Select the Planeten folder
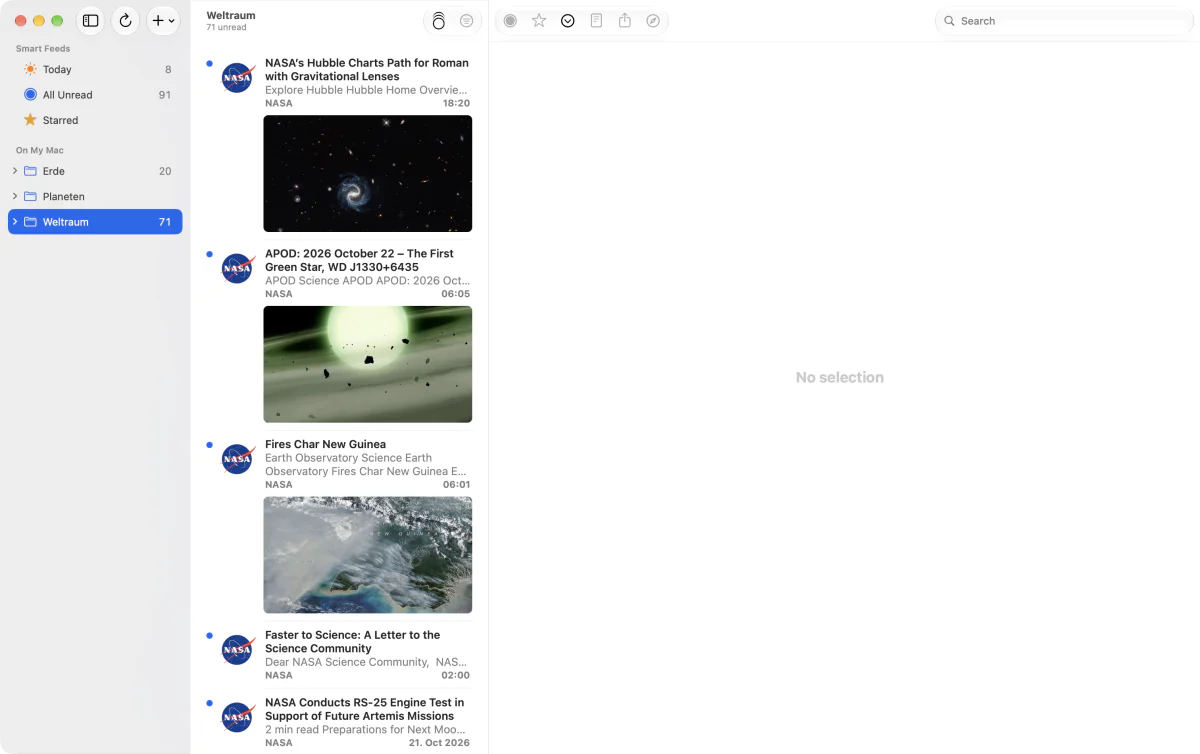Image resolution: width=1200 pixels, height=754 pixels. coord(95,196)
